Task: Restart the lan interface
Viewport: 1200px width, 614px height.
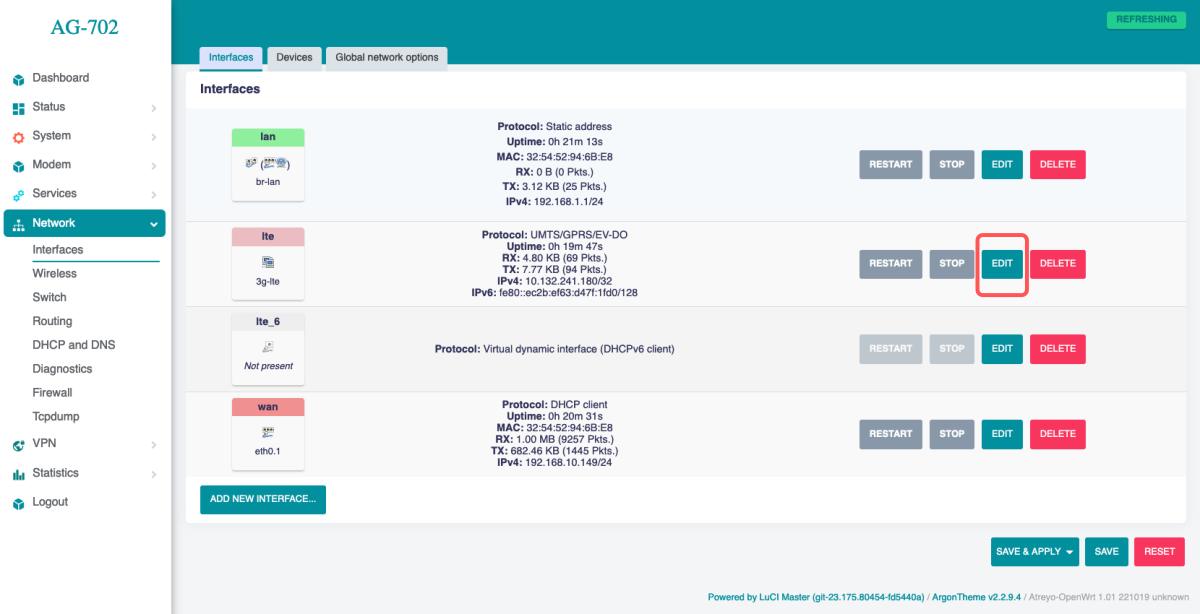Action: (x=890, y=165)
